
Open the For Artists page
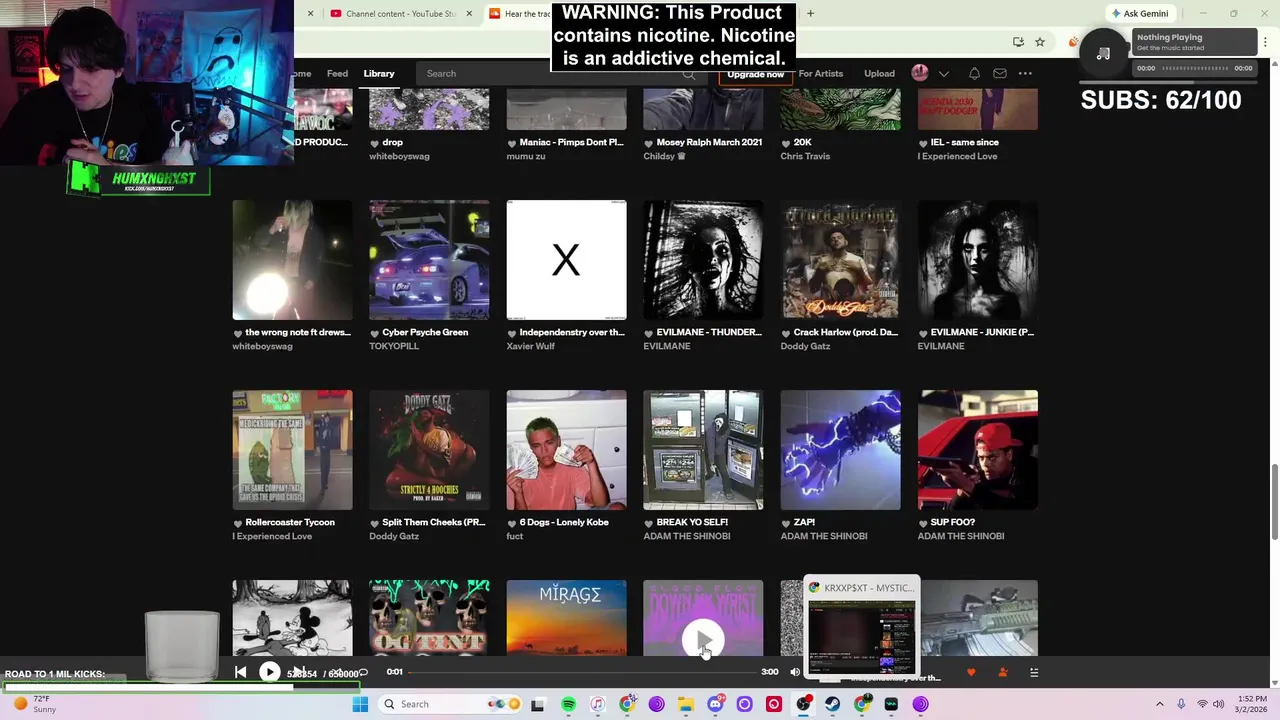coord(821,73)
